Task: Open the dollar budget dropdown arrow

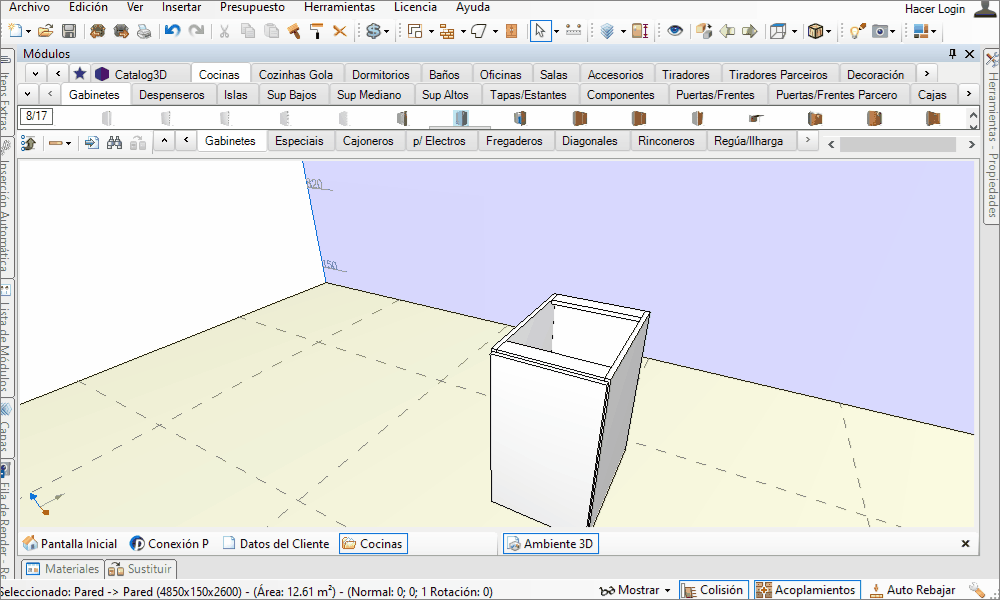Action: click(386, 31)
